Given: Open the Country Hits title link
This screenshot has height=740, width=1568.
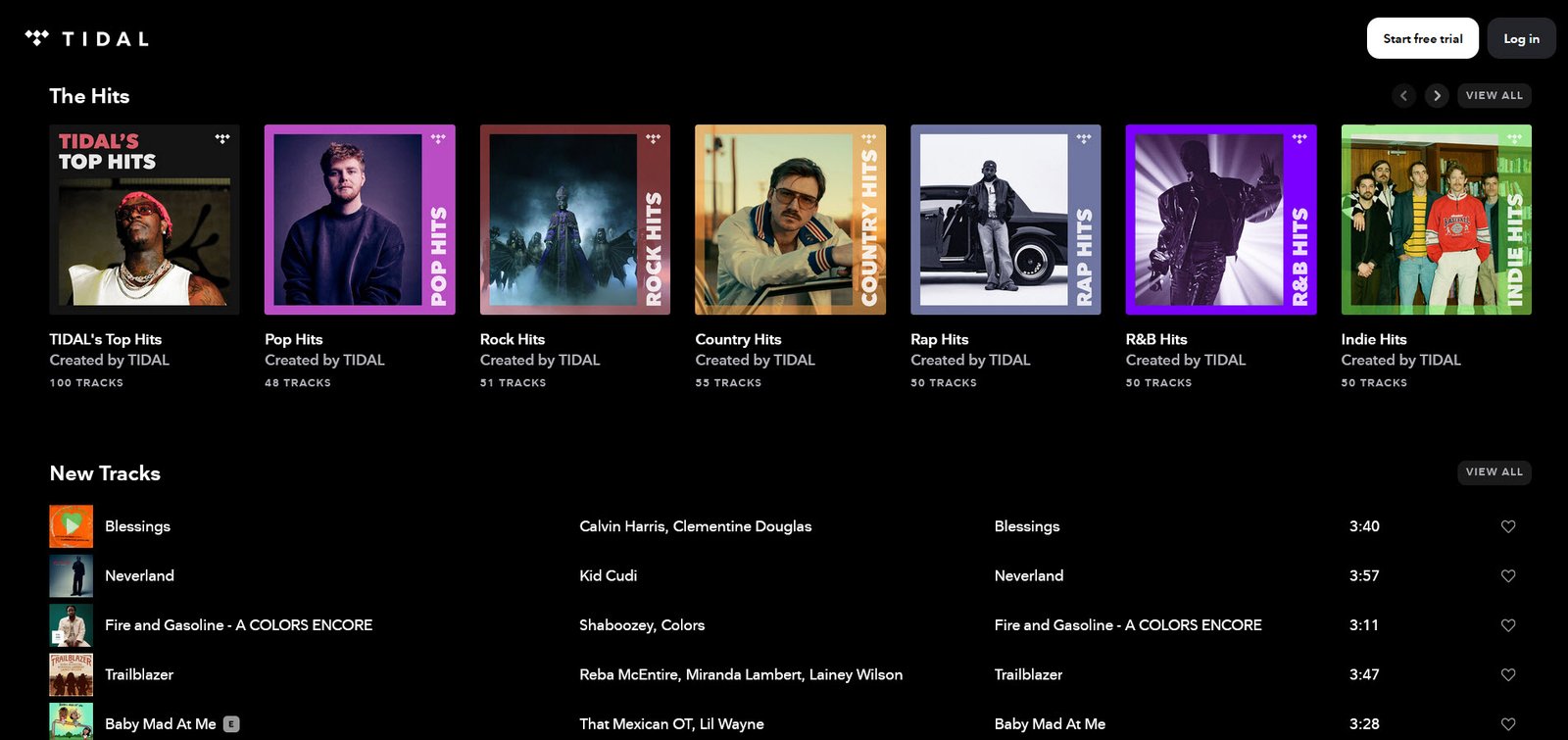Looking at the screenshot, I should click(739, 339).
